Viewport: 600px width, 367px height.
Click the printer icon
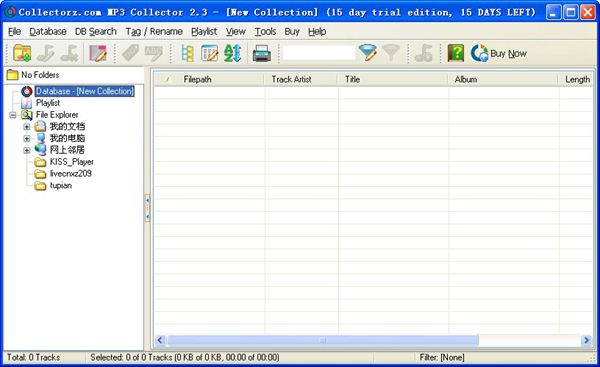(262, 53)
